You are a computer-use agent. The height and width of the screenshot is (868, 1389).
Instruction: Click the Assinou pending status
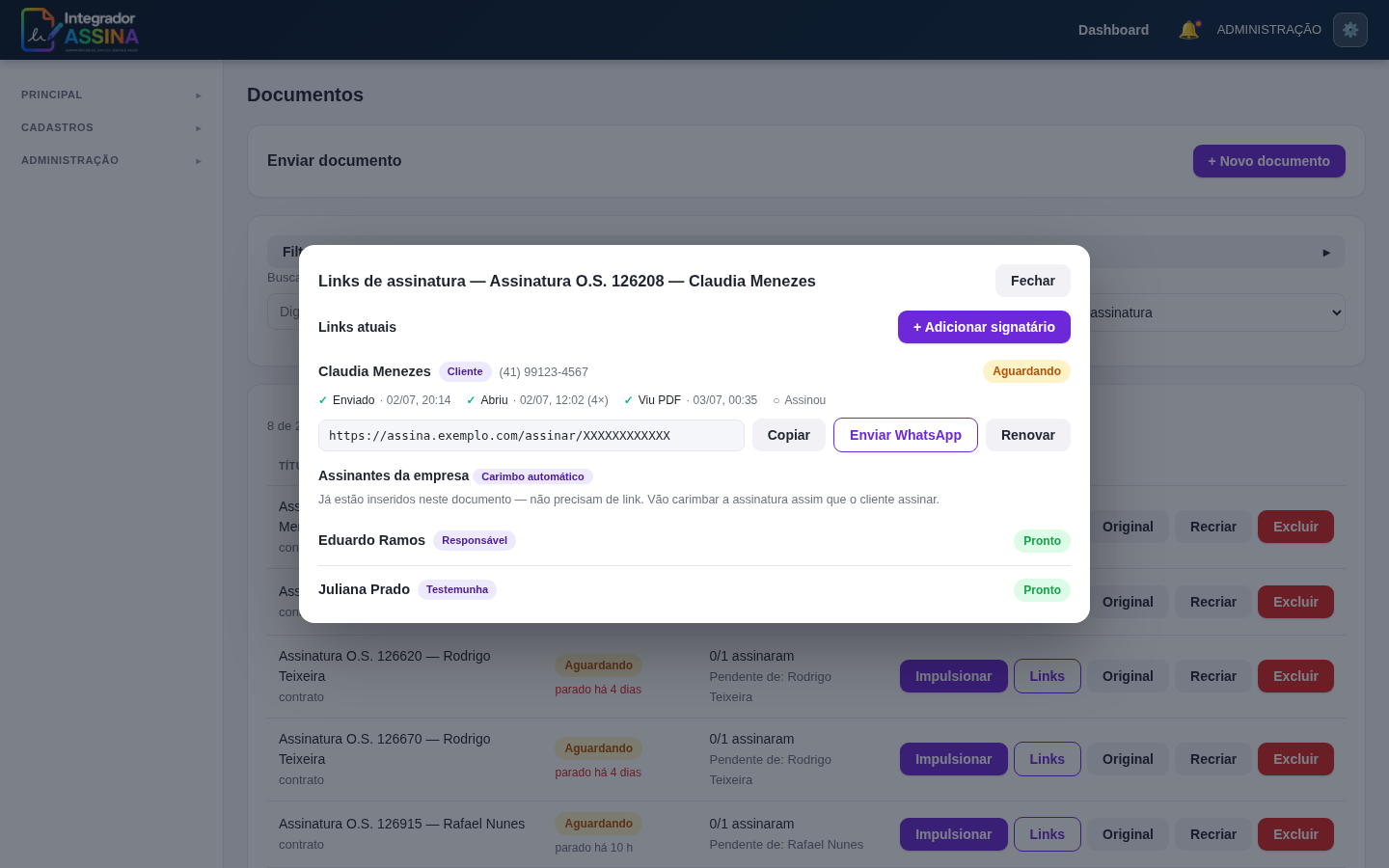(x=800, y=400)
